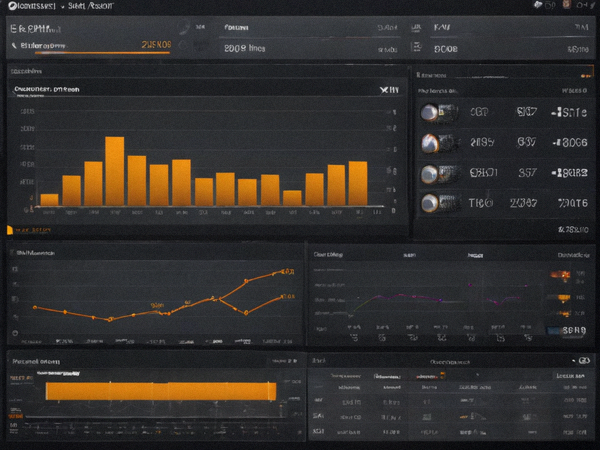Screen dimensions: 600x450
Task: Click the circular app logo in top-left corner
Action: point(13,6)
